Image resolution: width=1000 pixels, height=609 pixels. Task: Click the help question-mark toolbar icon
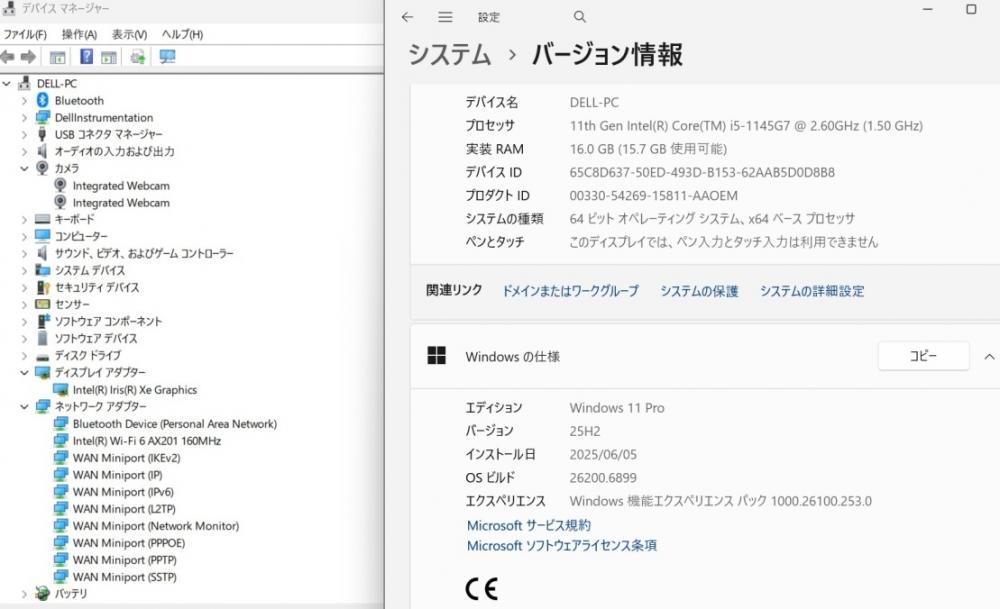[x=86, y=57]
